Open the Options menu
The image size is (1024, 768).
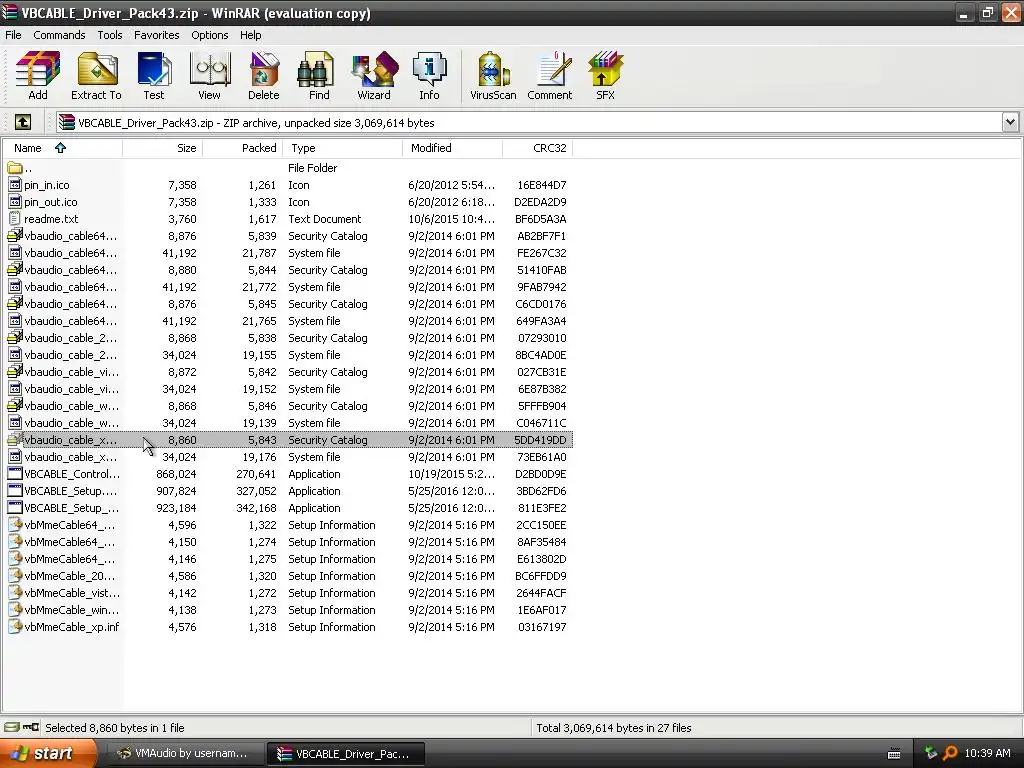tap(210, 35)
